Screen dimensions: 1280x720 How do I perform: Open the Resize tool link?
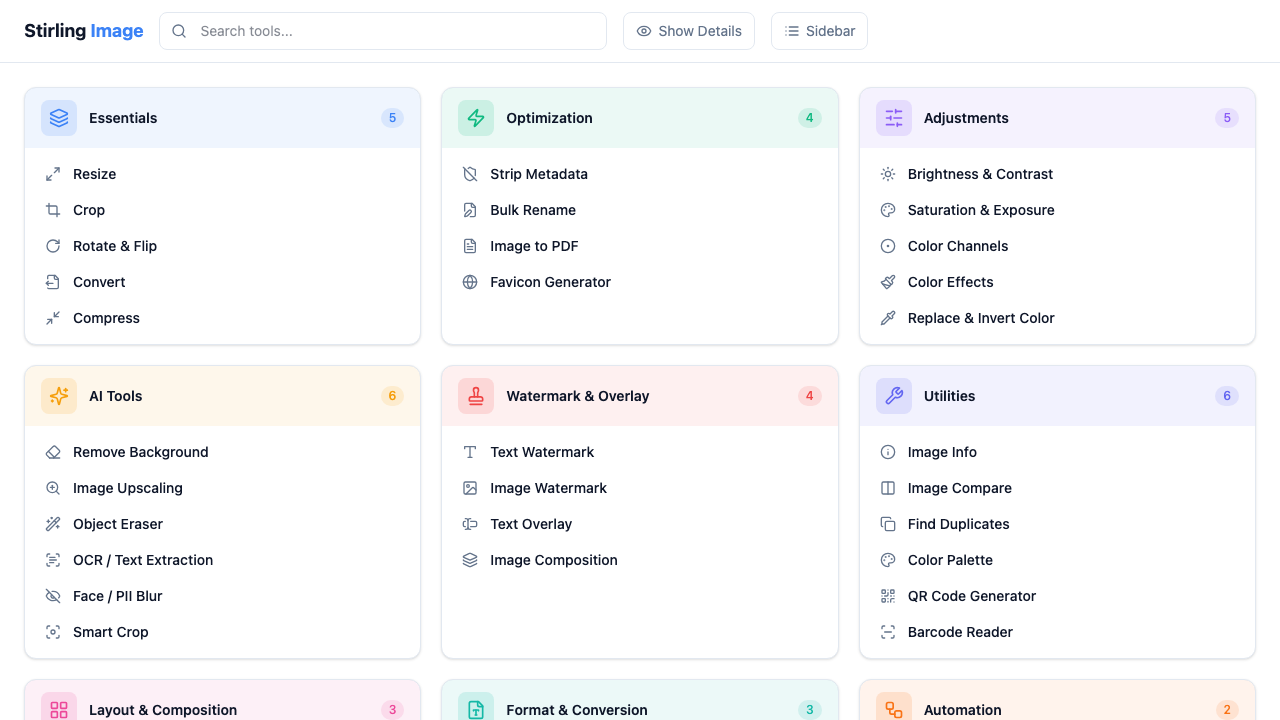coord(222,174)
